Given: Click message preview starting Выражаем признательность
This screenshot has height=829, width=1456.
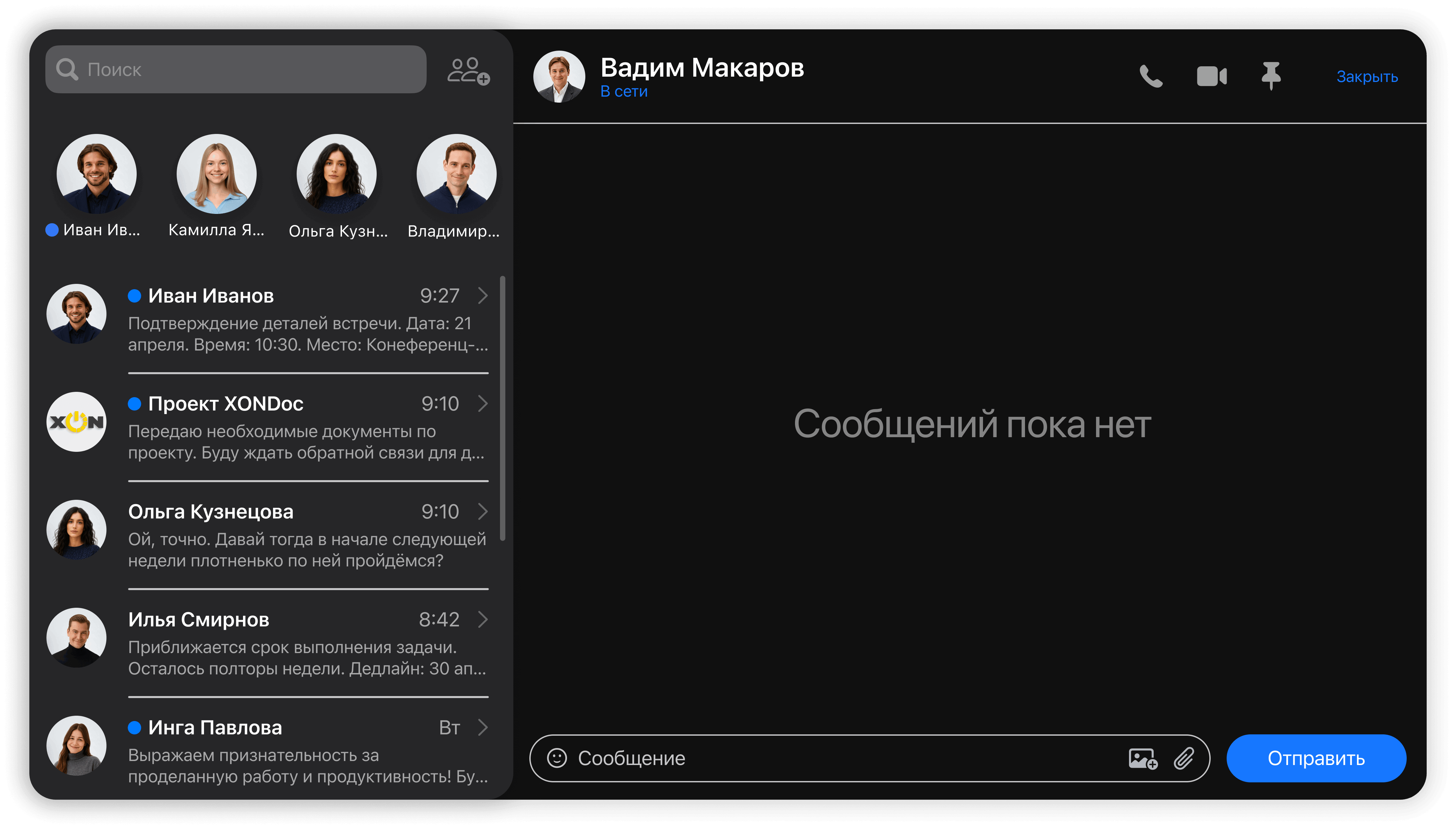Looking at the screenshot, I should coord(308,766).
